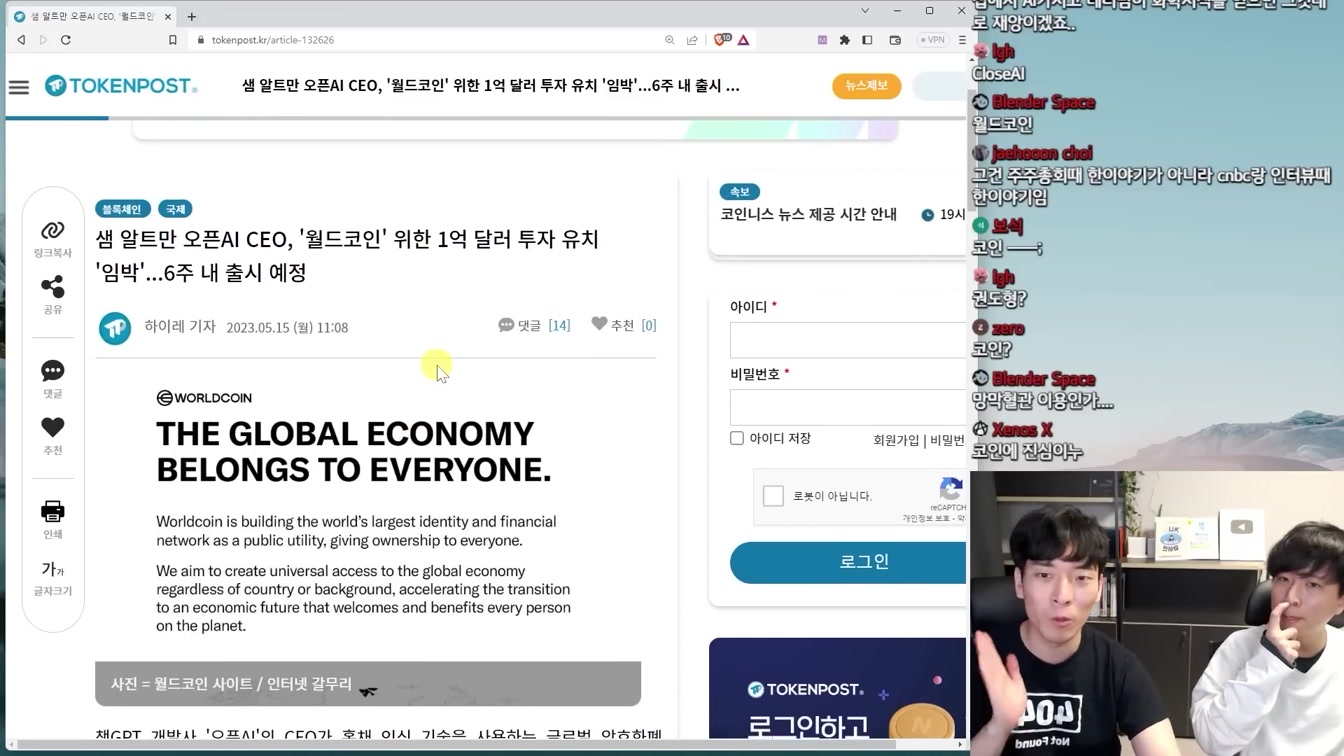Image resolution: width=1344 pixels, height=756 pixels.
Task: Click the article title 샘 알트만 오픈AI CEO heading
Action: coord(347,256)
